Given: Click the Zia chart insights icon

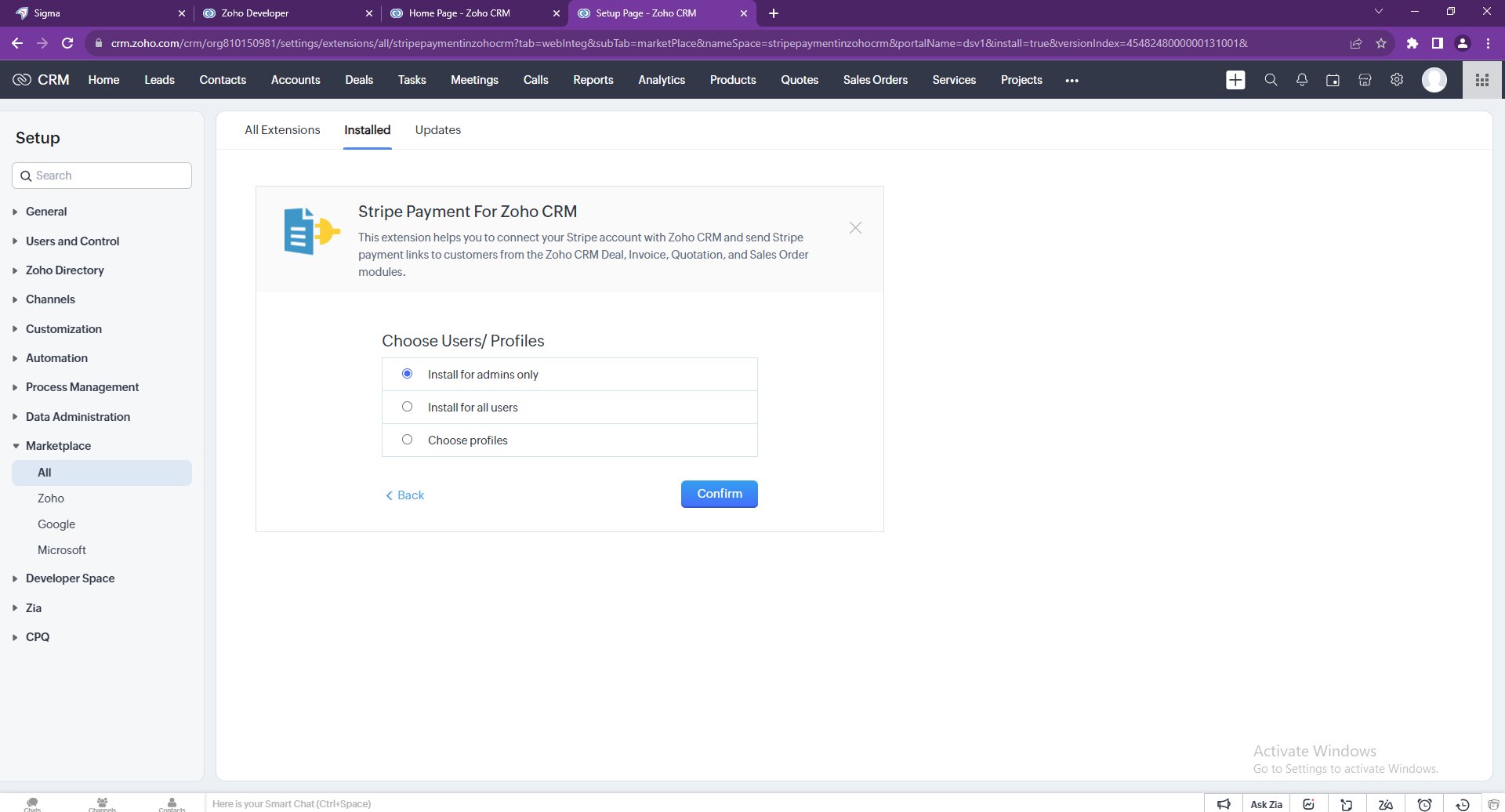Looking at the screenshot, I should (x=1308, y=804).
